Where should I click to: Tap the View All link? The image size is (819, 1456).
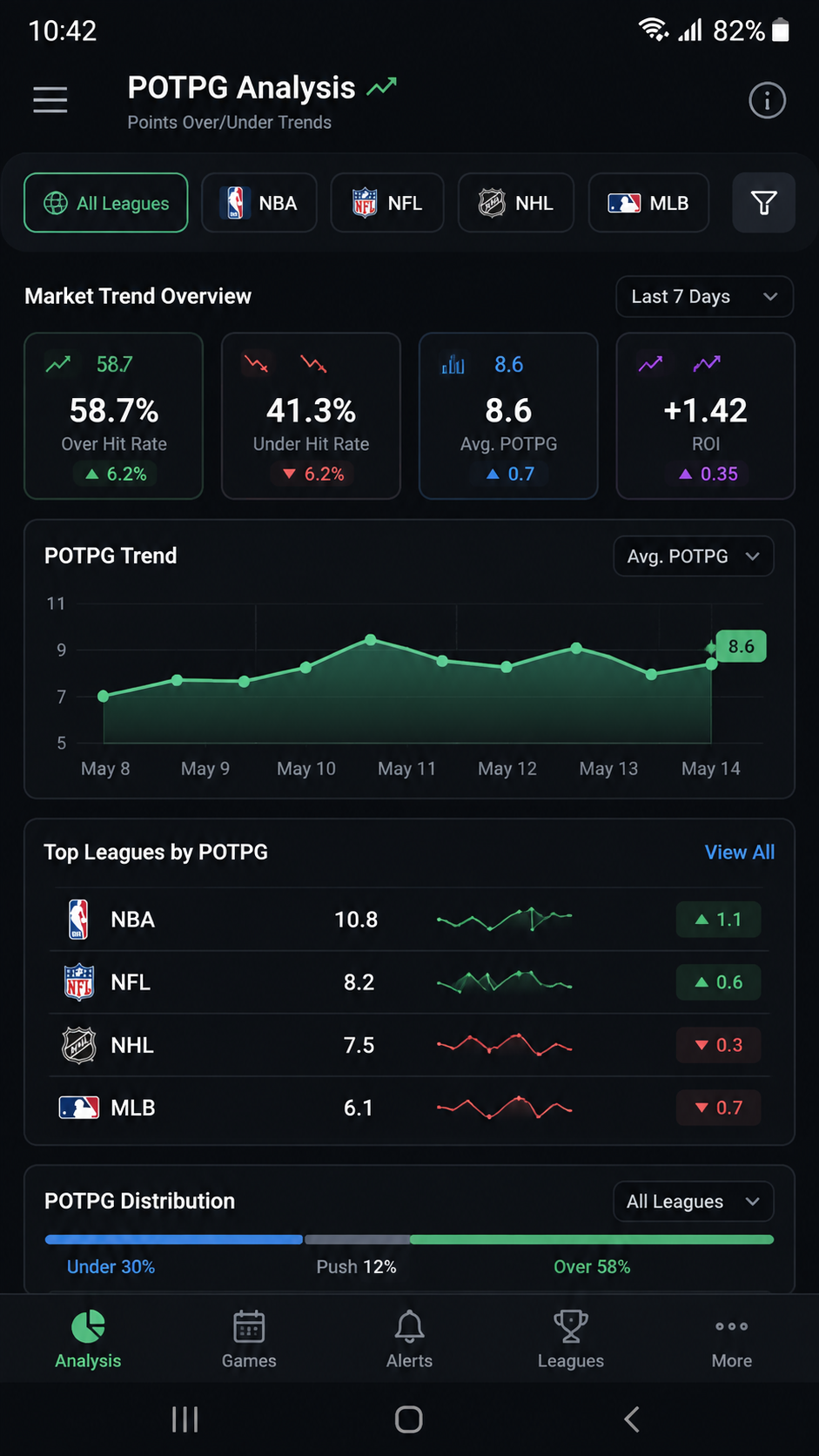tap(740, 853)
